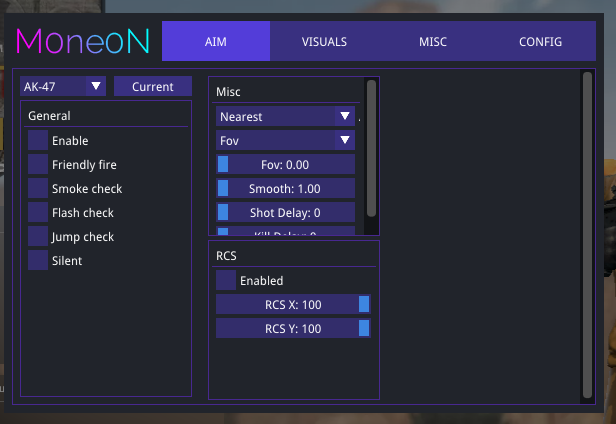The width and height of the screenshot is (616, 424).
Task: Click the Fov: 0.00 slider
Action: [x=285, y=164]
